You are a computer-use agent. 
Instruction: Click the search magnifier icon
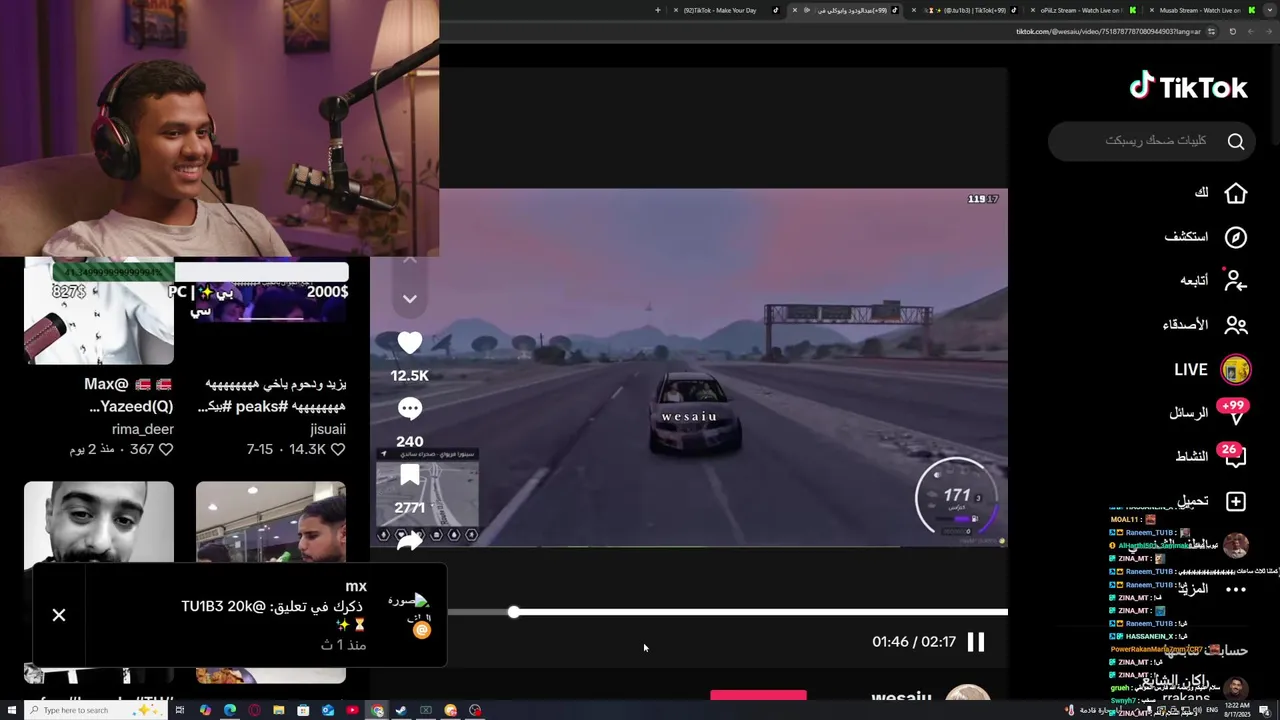pos(1236,141)
